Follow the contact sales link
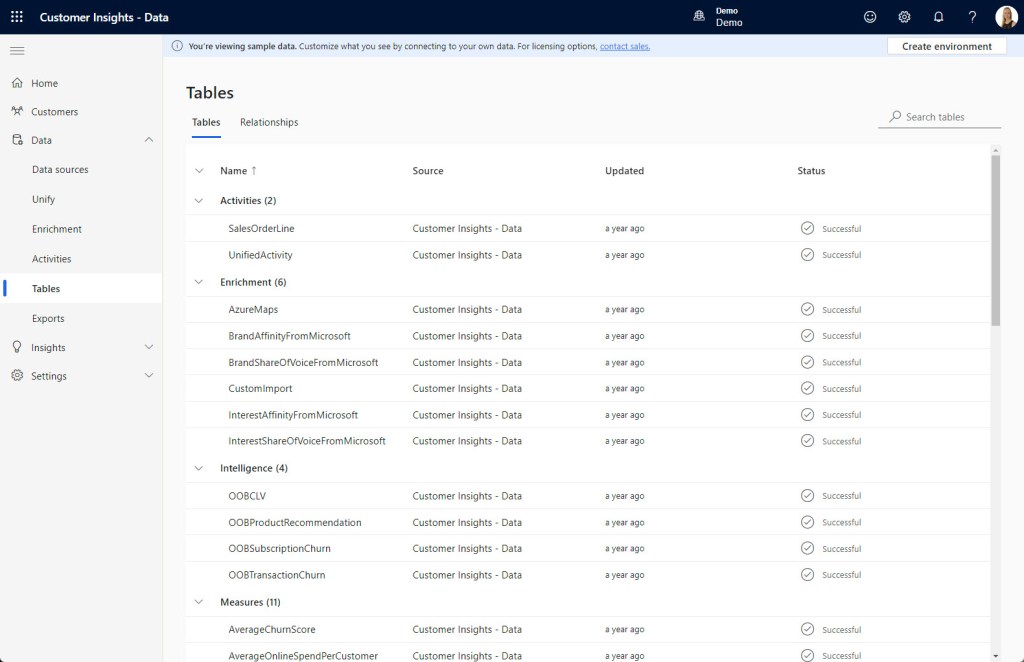This screenshot has width=1024, height=662. (x=624, y=46)
